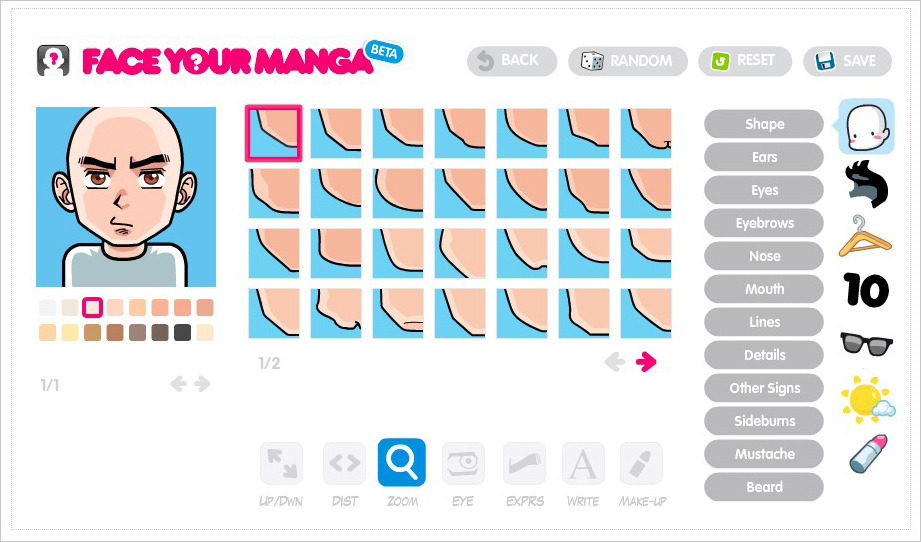Select the Zoom tool
The image size is (921, 542).
(402, 462)
